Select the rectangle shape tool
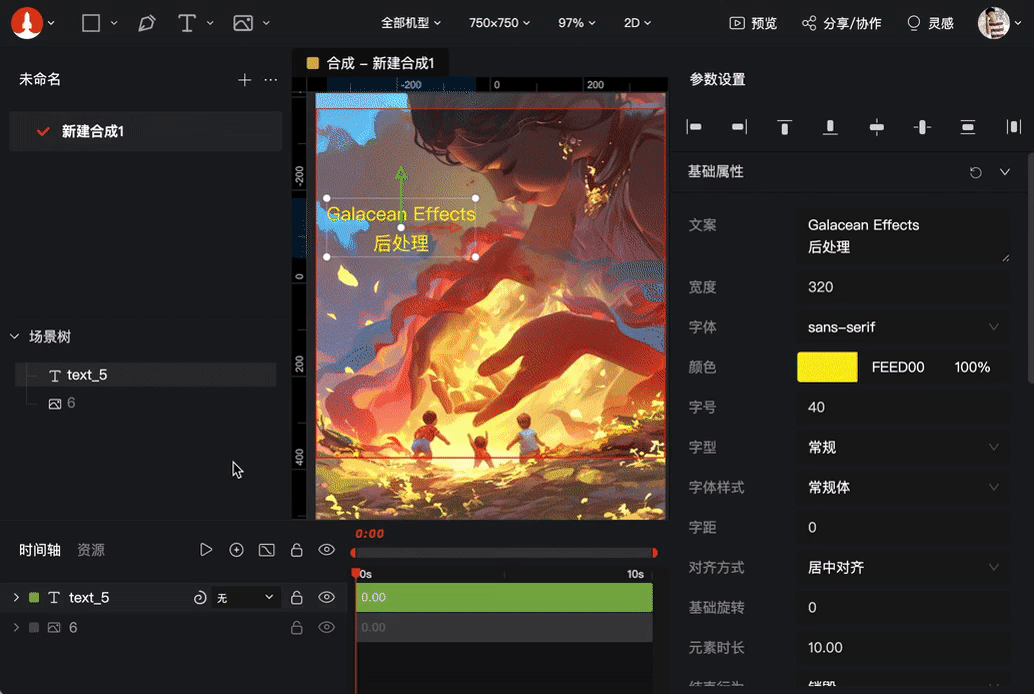The image size is (1034, 694). coord(91,23)
